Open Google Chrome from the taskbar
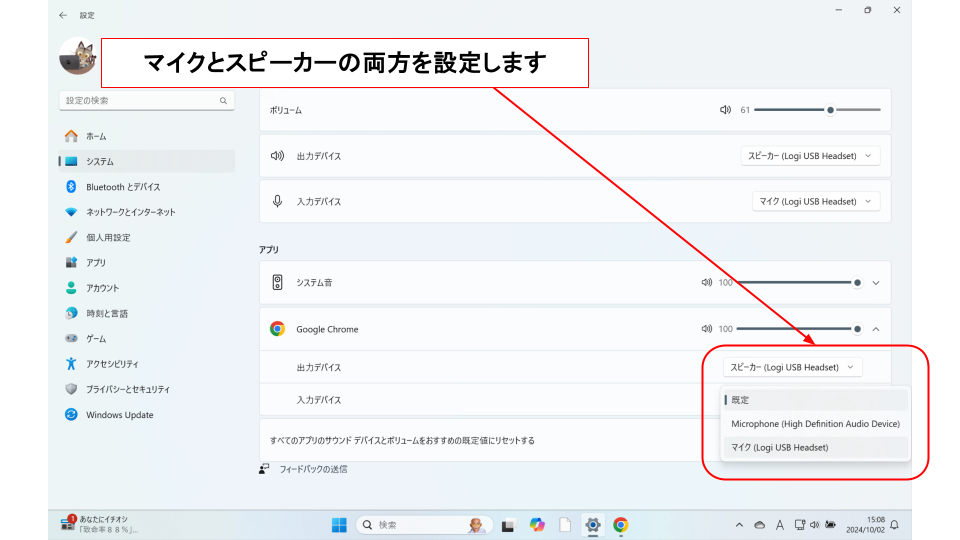Viewport: 960px width, 540px height. 620,525
